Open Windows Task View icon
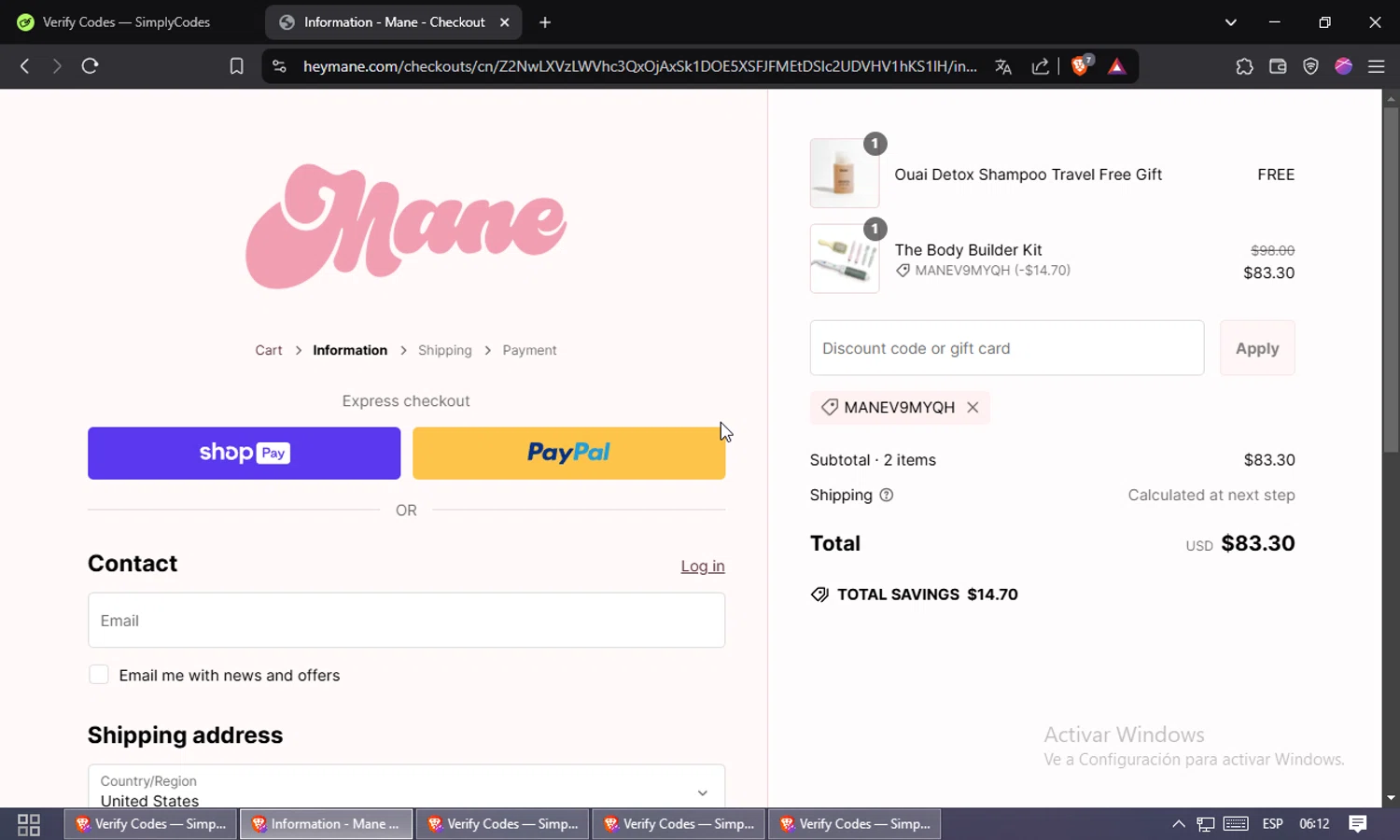Image resolution: width=1400 pixels, height=840 pixels. pos(29,824)
